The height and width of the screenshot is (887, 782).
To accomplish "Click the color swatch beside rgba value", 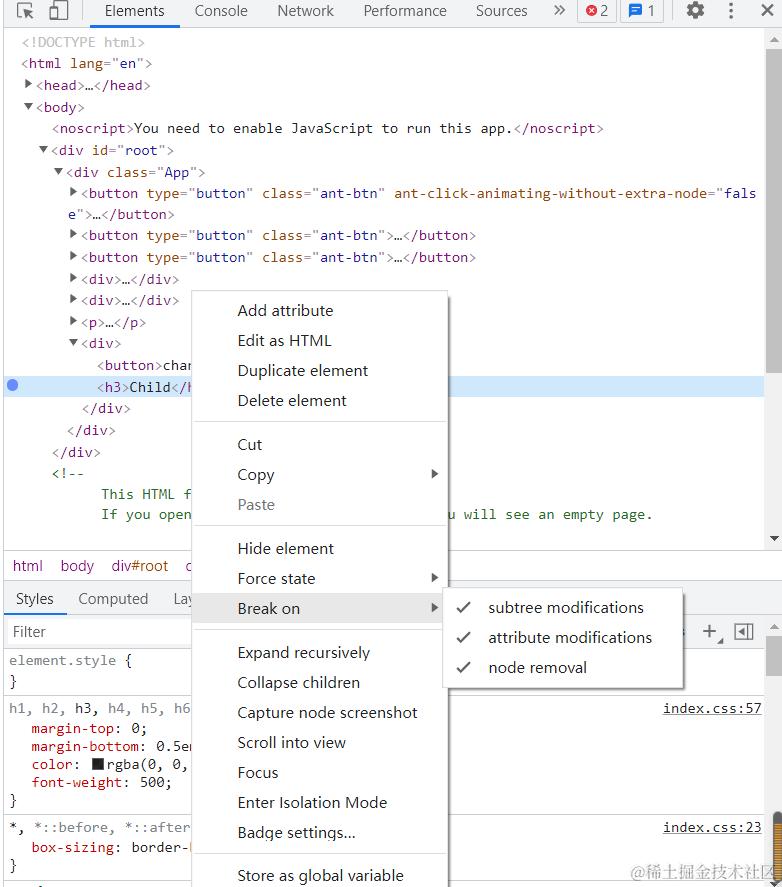I will (x=97, y=764).
